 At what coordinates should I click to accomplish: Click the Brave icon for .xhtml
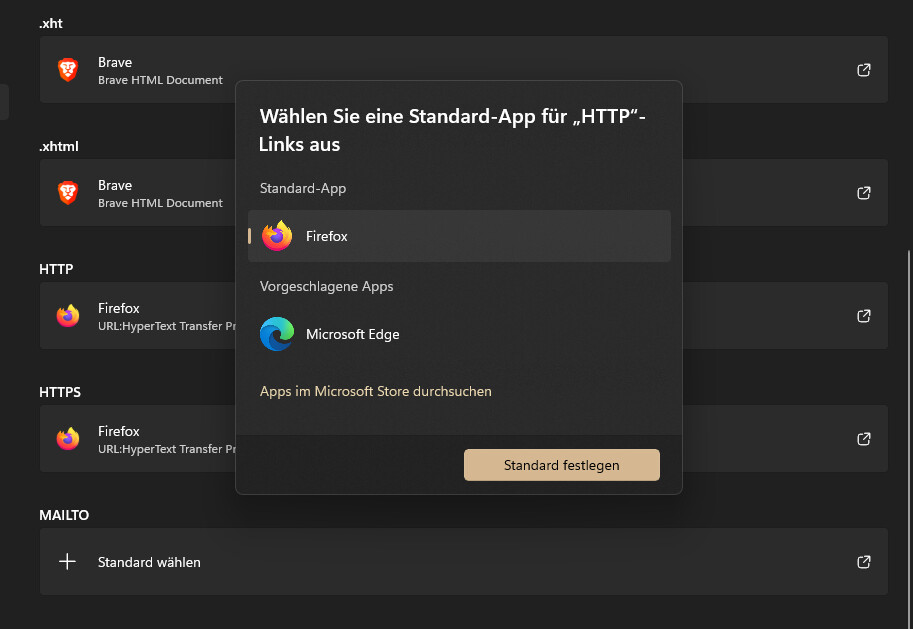(x=68, y=193)
